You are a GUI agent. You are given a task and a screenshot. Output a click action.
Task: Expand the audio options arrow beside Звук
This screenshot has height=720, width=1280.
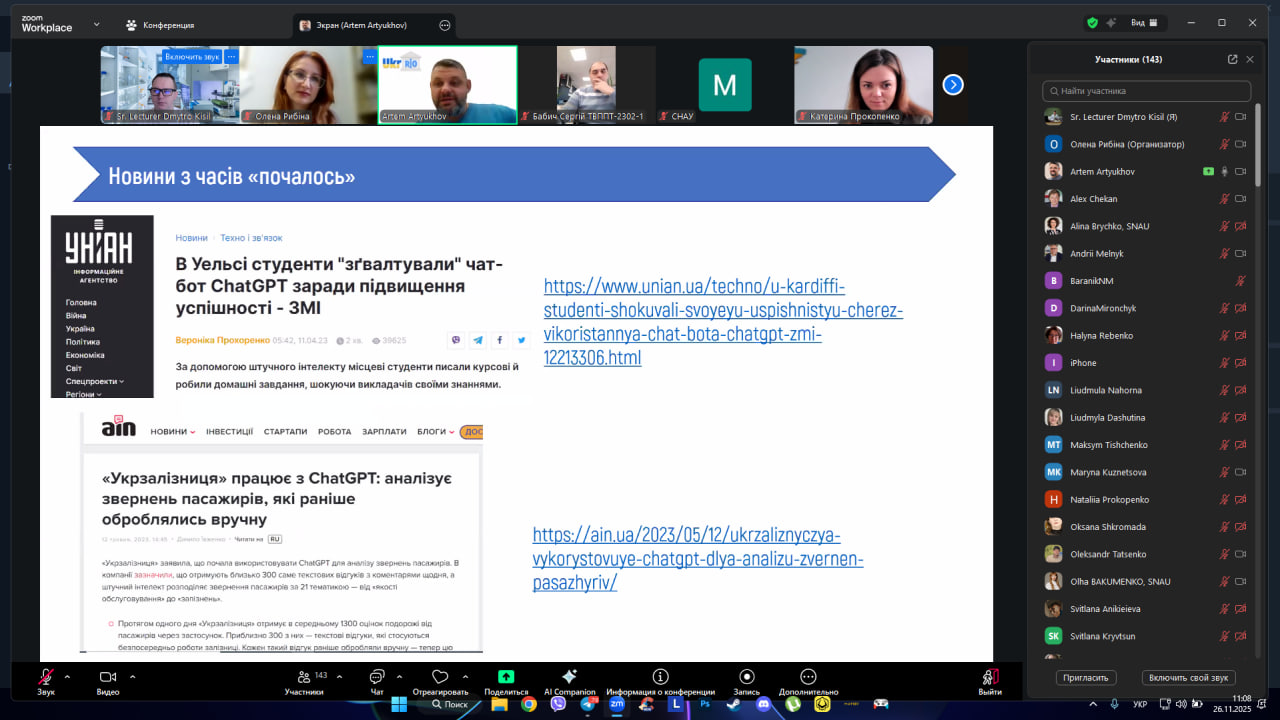67,676
